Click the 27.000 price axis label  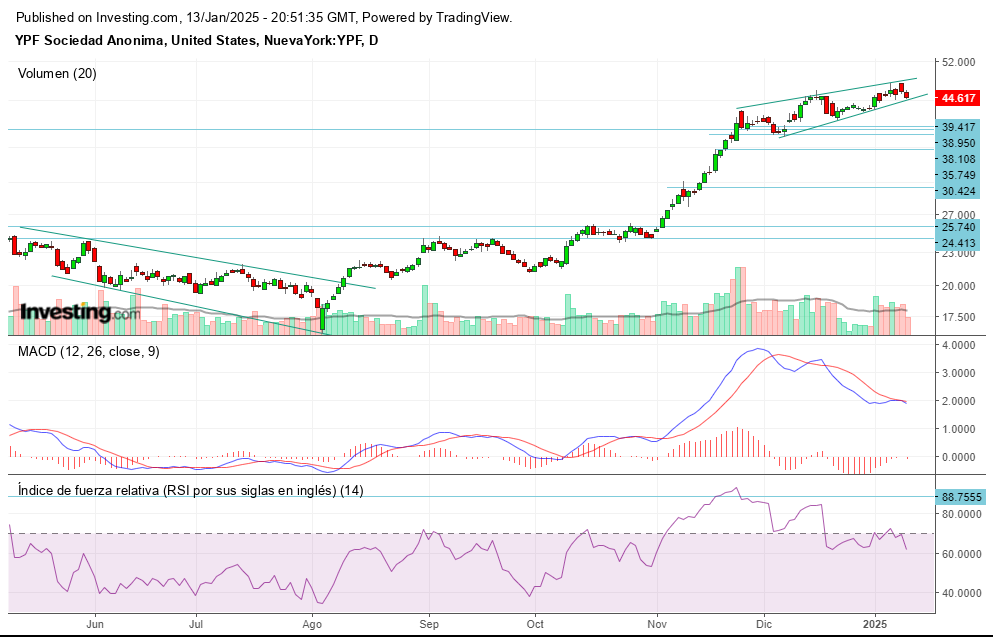click(x=958, y=215)
